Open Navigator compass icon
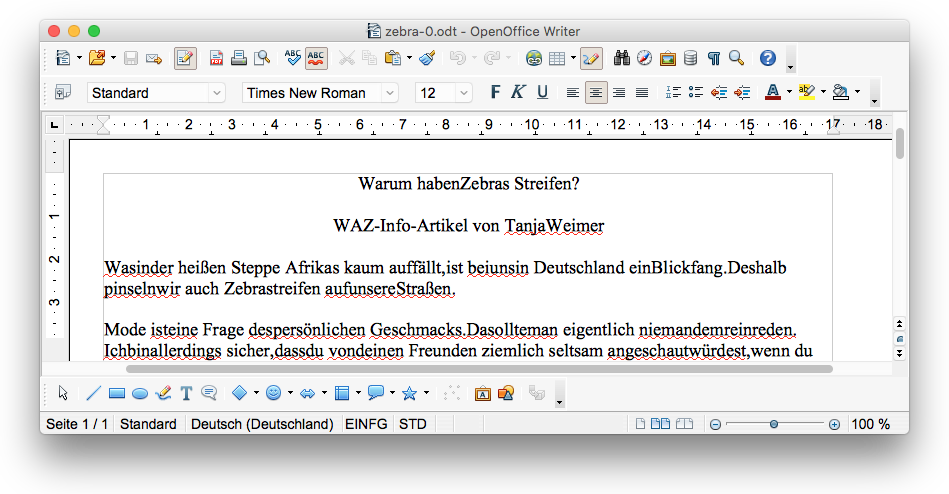The height and width of the screenshot is (494, 949). point(645,58)
